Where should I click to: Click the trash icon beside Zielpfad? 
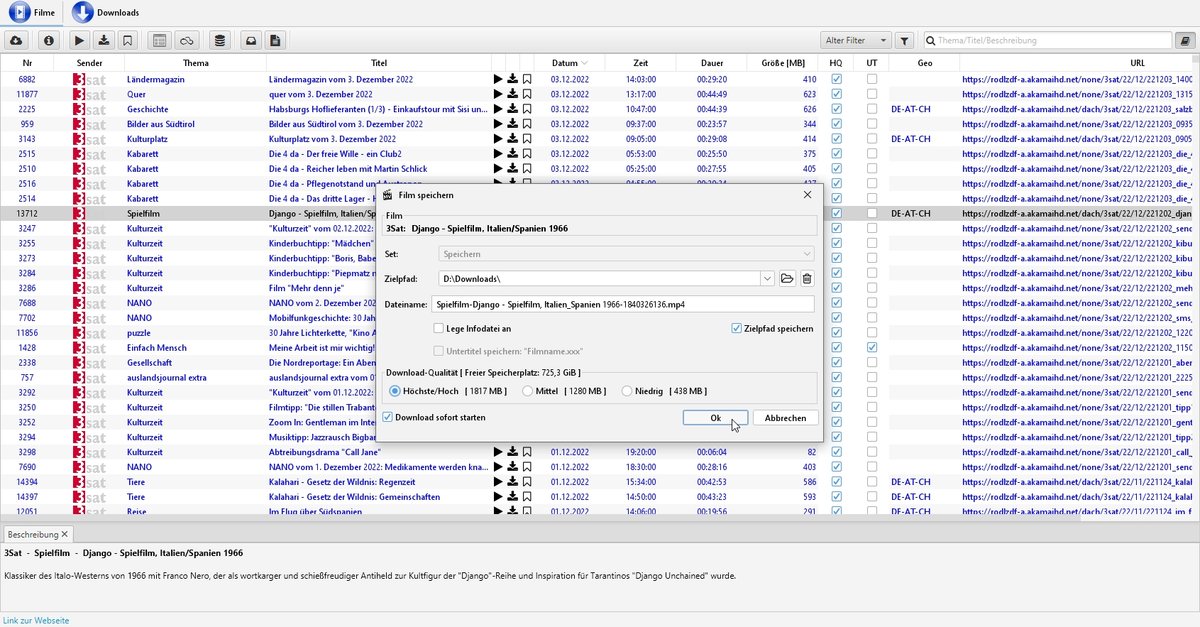click(807, 279)
